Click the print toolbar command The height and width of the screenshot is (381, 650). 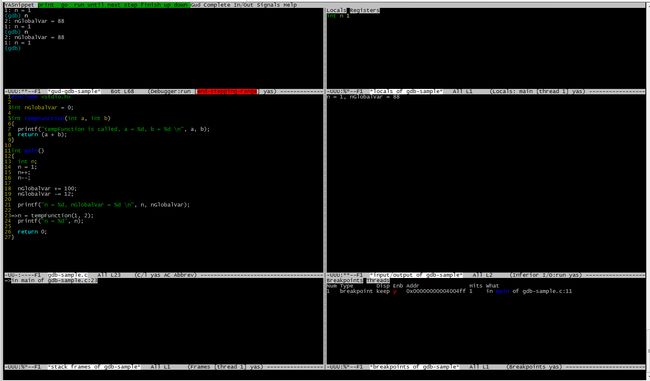pyautogui.click(x=46, y=5)
